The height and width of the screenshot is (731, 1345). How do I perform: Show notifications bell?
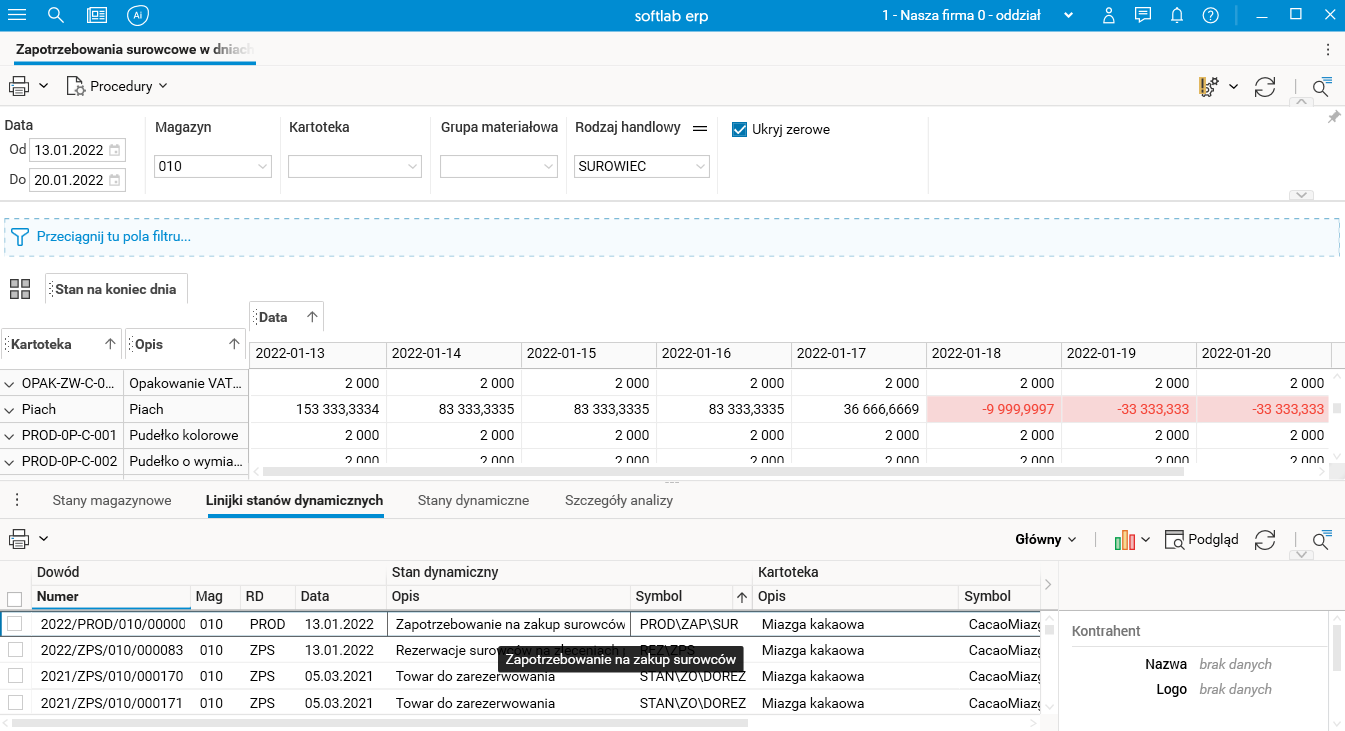1177,15
